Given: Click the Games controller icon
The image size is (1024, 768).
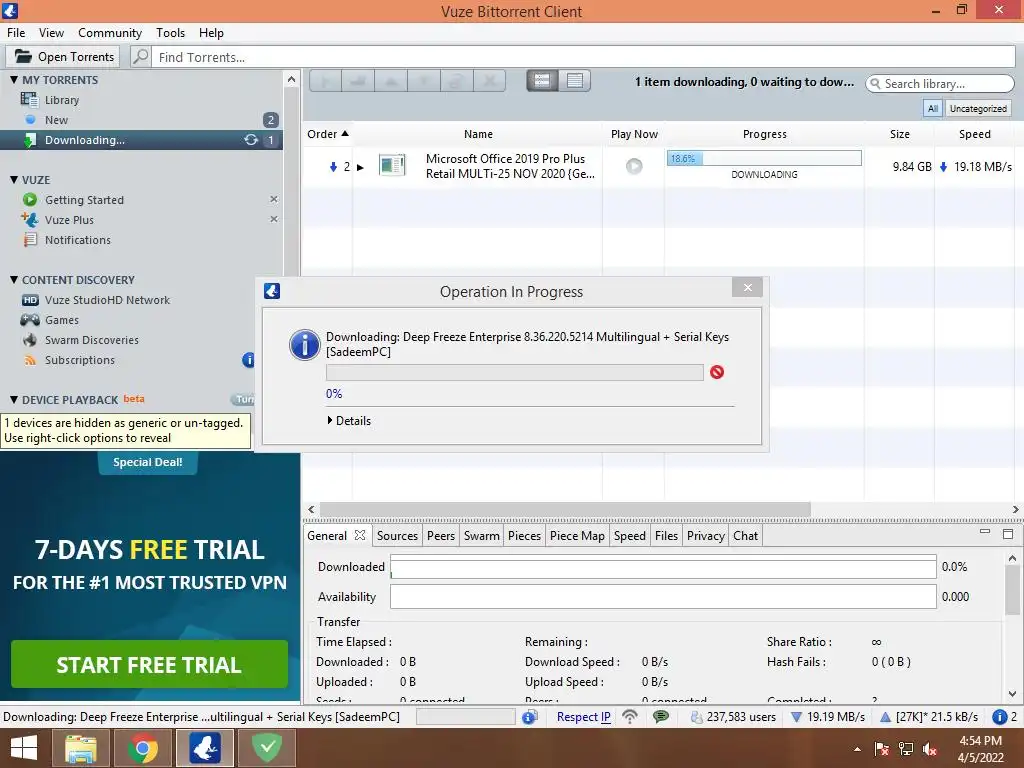Looking at the screenshot, I should [30, 320].
